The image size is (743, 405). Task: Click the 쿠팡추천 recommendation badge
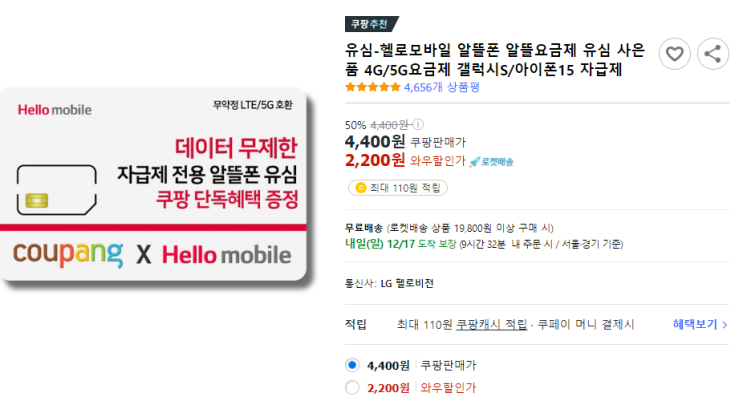371,24
